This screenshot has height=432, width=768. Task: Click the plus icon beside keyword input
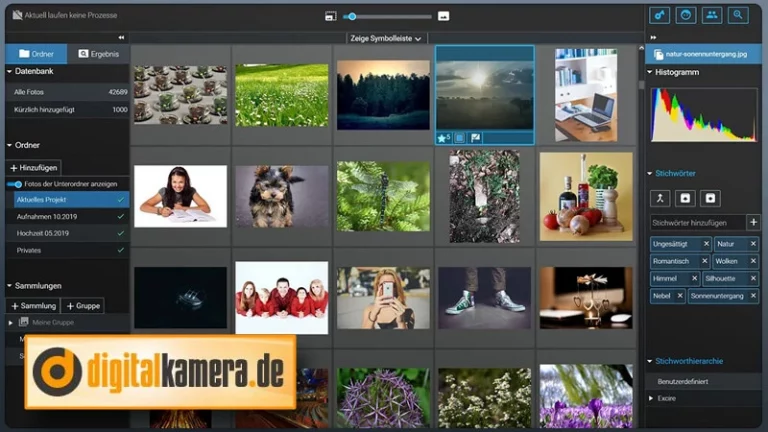tap(753, 222)
